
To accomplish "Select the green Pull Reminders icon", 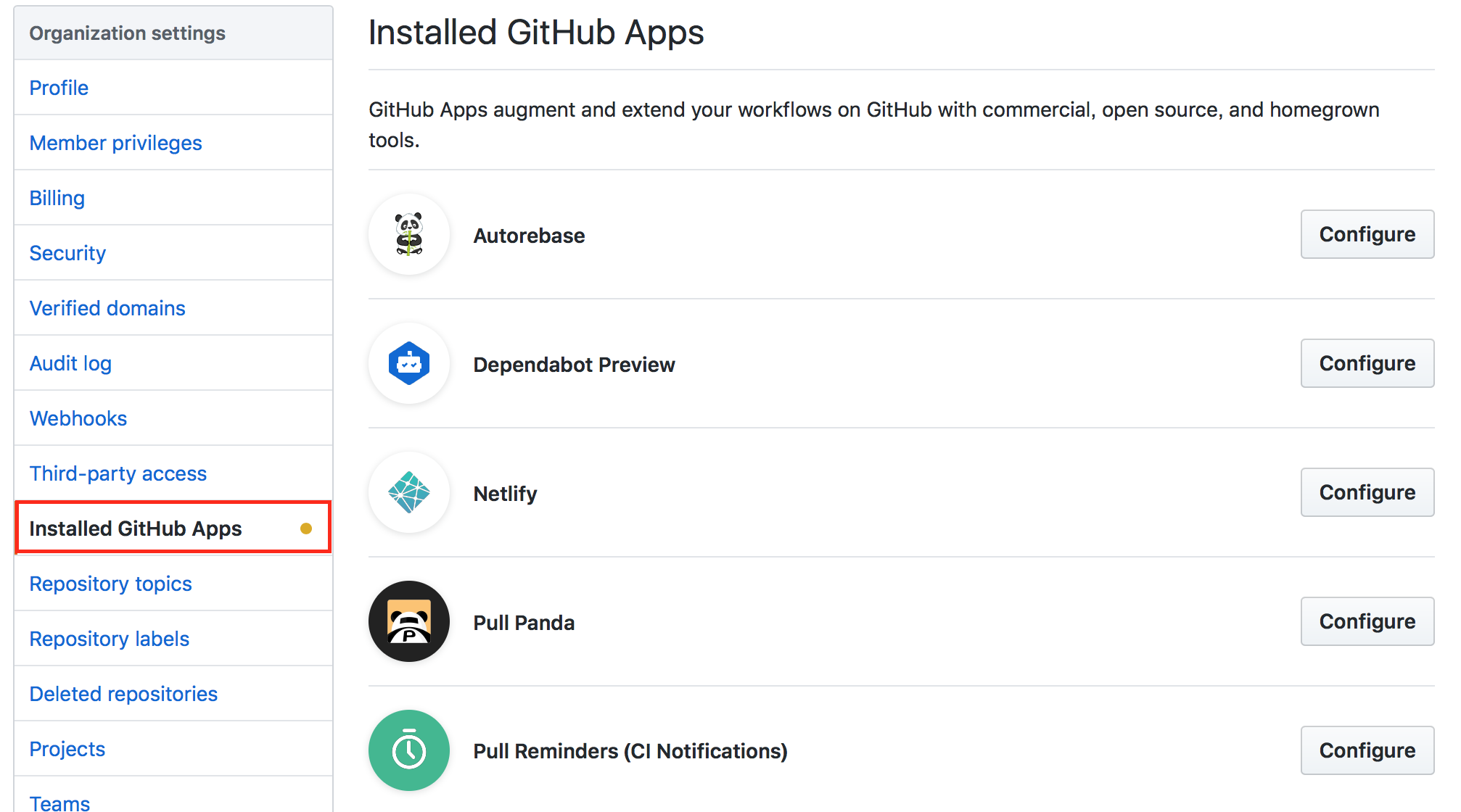I will click(408, 750).
